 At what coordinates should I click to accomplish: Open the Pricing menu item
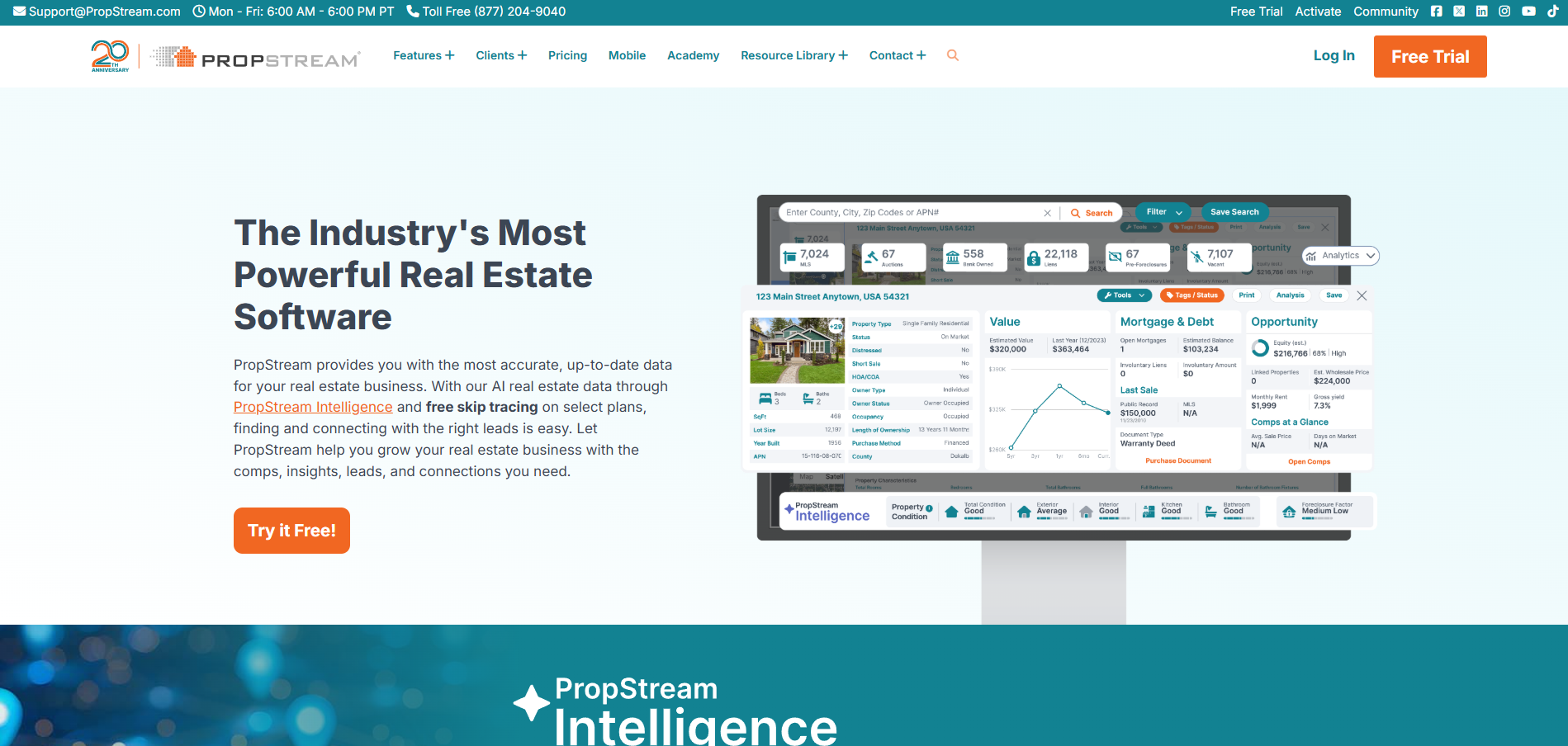567,55
